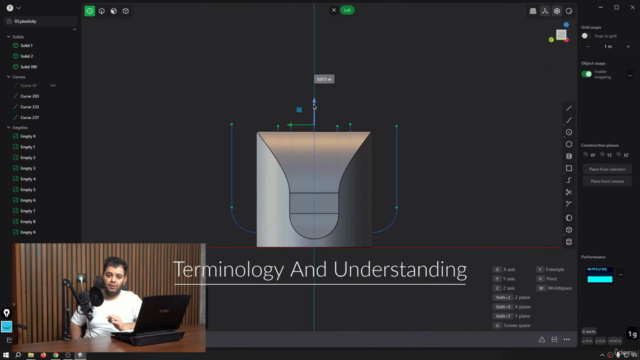Open the Windows Start menu
This screenshot has height=360, width=640.
click(6, 355)
